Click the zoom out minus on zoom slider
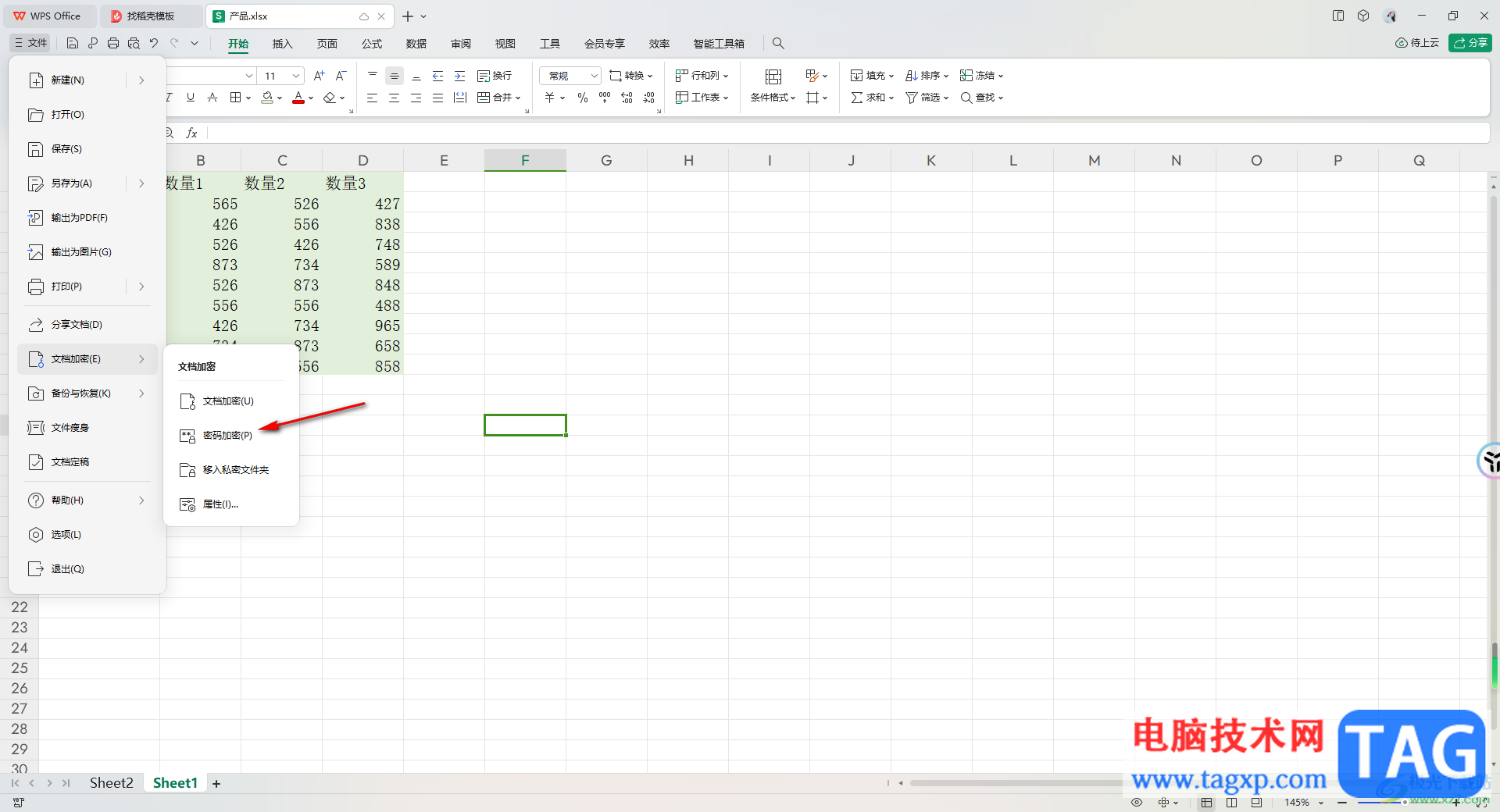The width and height of the screenshot is (1500, 812). (x=1342, y=803)
